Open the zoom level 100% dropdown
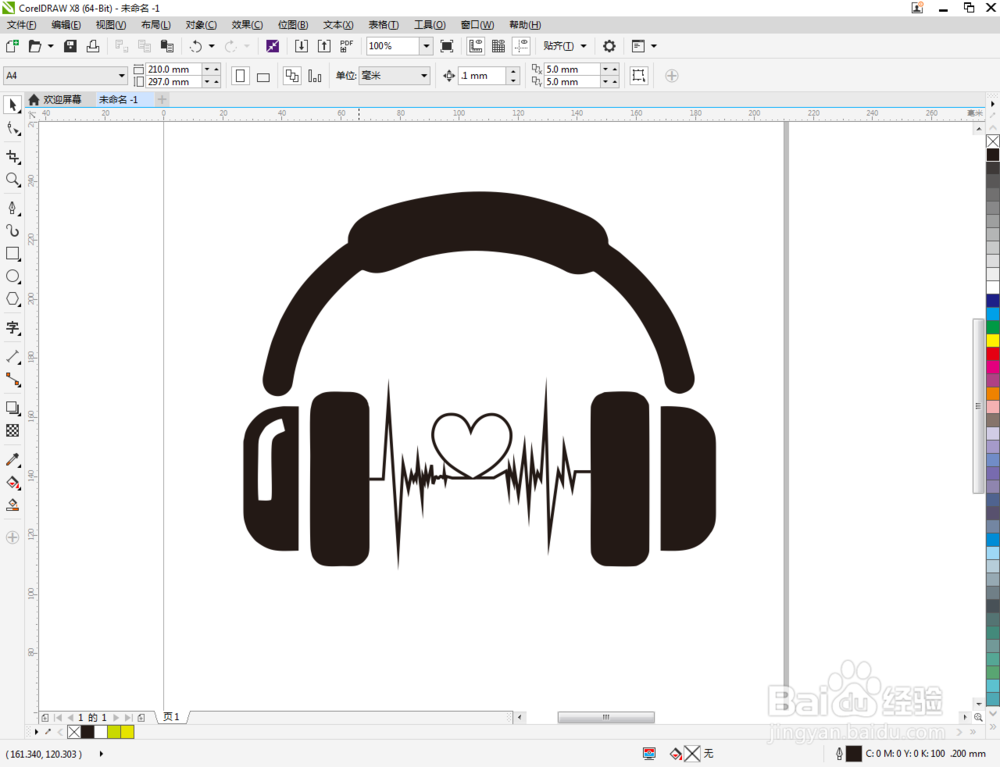Viewport: 1000px width, 767px height. coord(426,46)
